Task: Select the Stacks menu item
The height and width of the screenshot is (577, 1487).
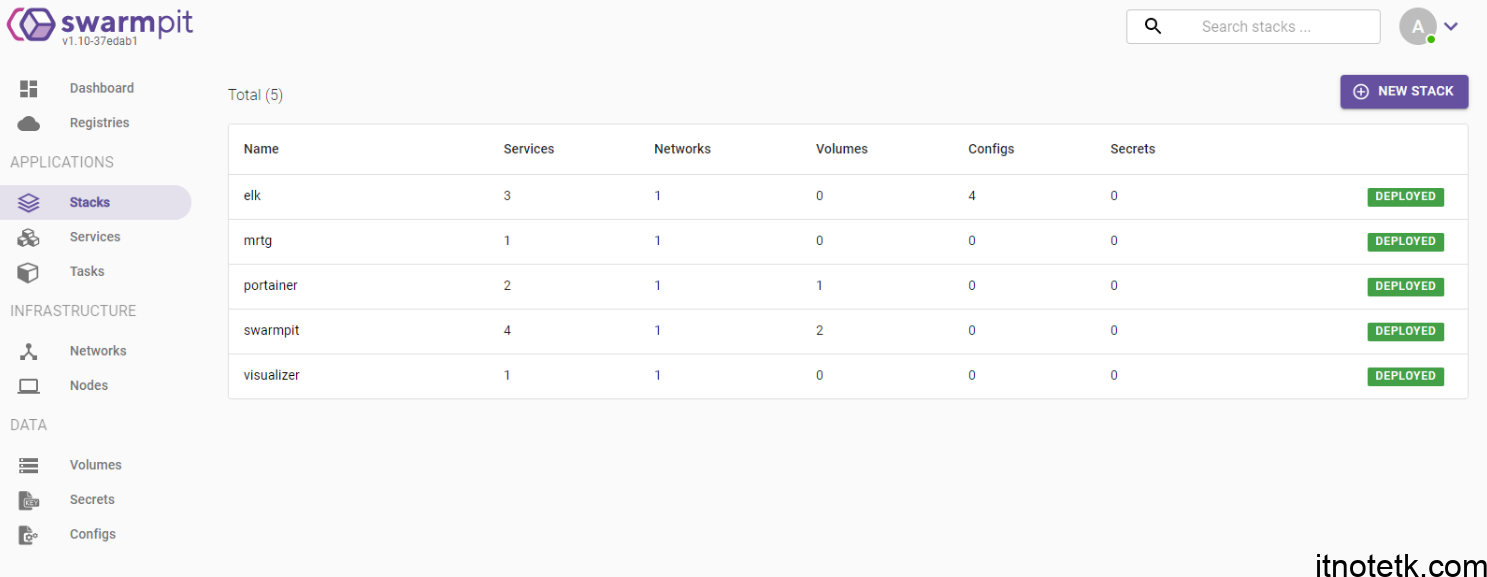Action: point(96,202)
